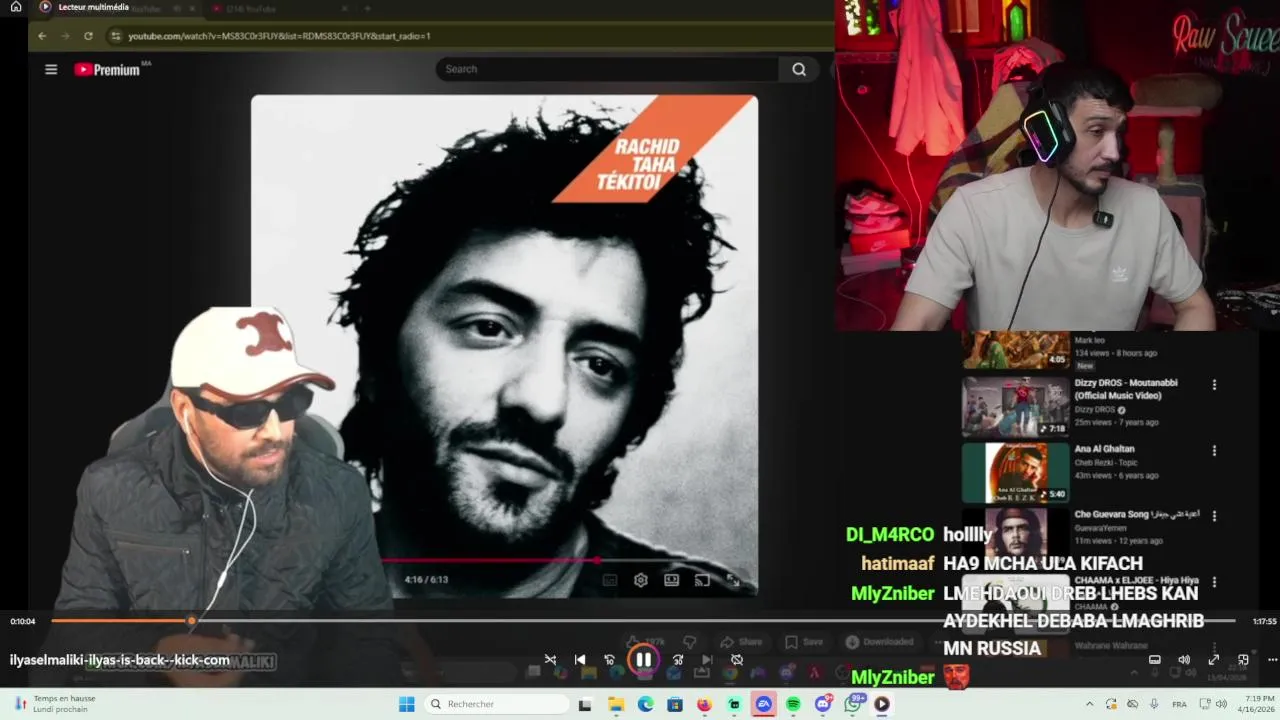The image size is (1280, 720).
Task: Open the YouTube hamburger guide menu
Action: pyautogui.click(x=51, y=69)
